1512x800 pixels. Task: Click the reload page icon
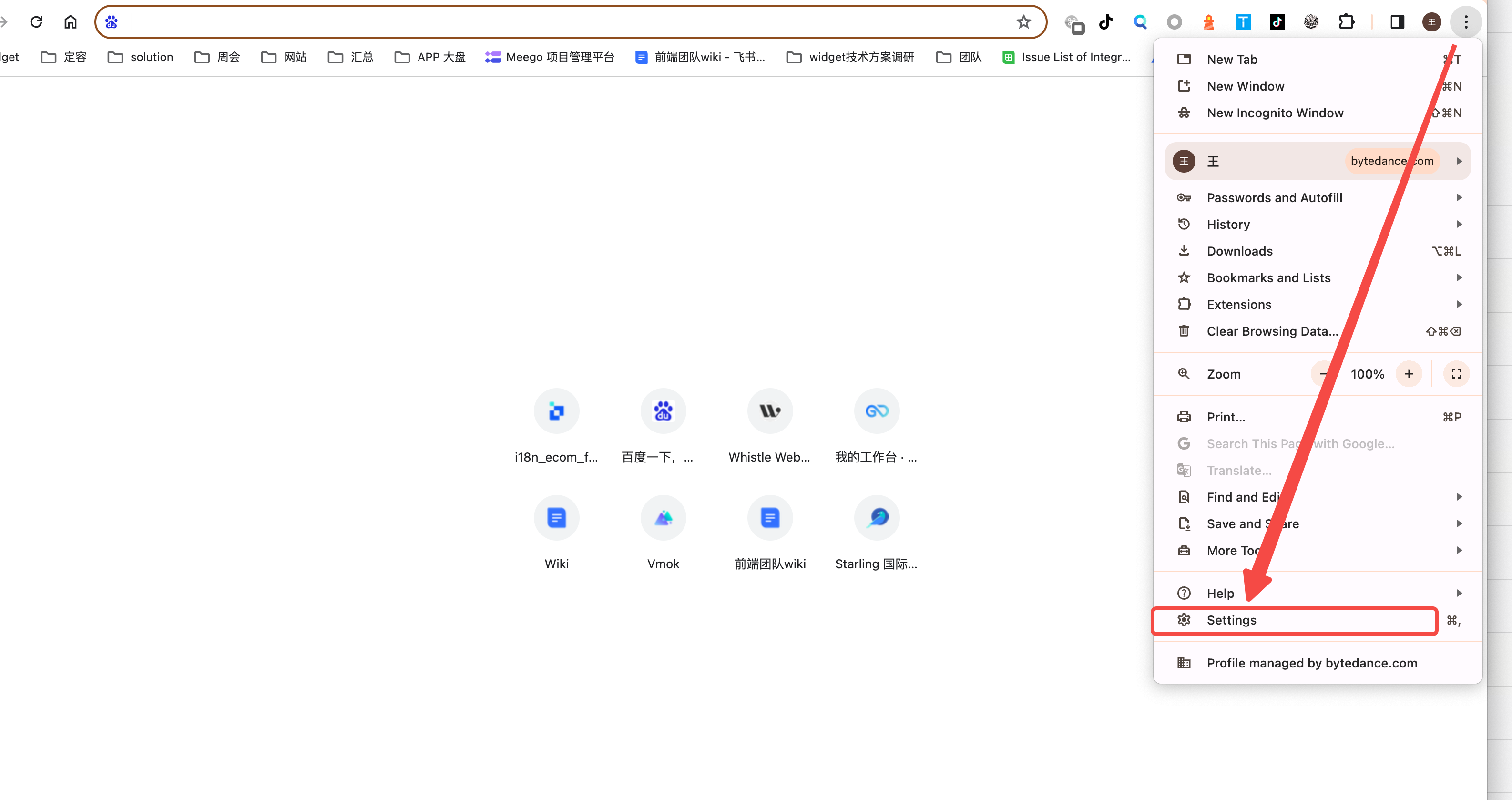pyautogui.click(x=36, y=22)
